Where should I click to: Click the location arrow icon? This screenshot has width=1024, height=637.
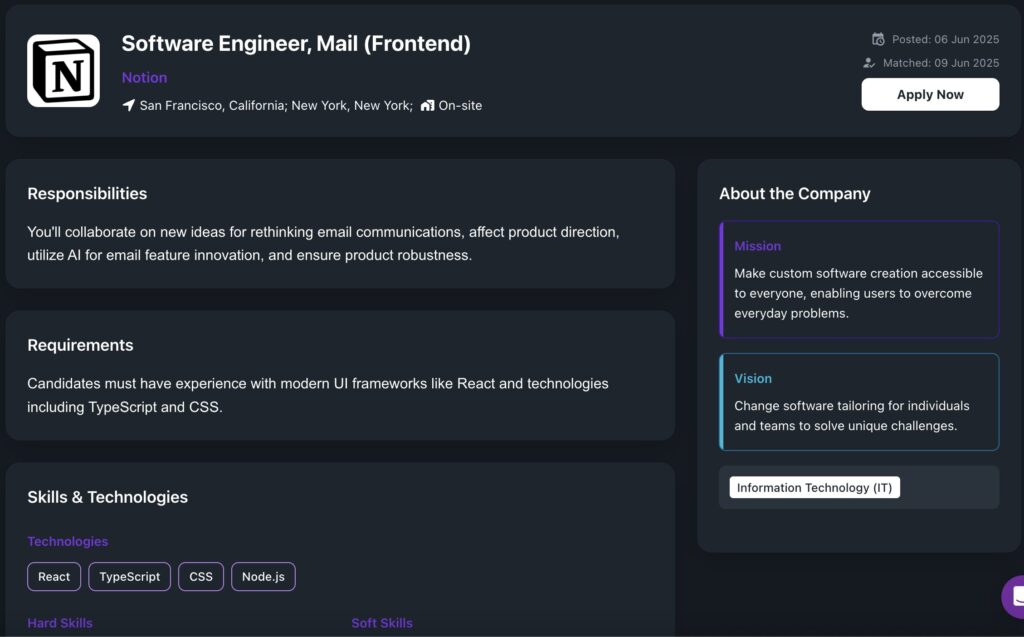pos(129,105)
